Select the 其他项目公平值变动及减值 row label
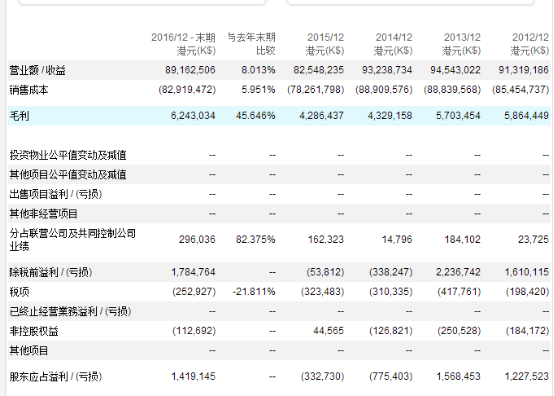 (68, 175)
